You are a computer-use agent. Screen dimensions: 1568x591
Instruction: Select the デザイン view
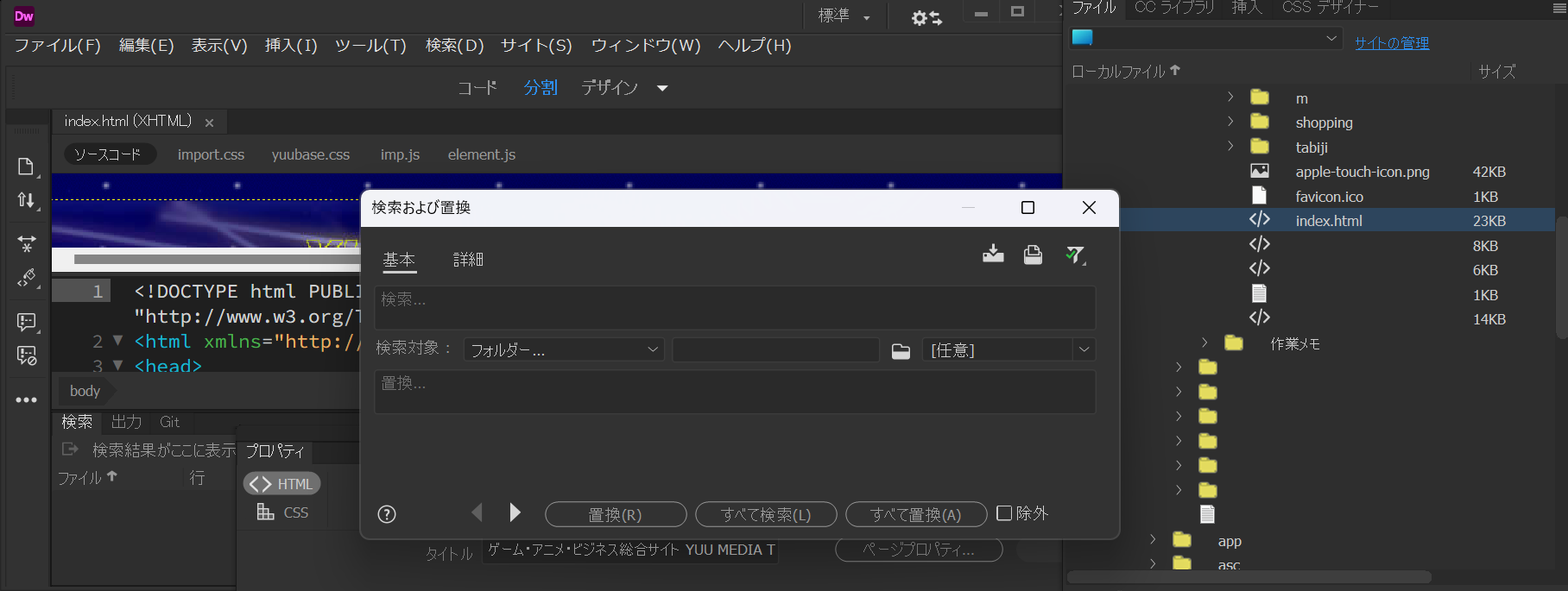click(610, 88)
